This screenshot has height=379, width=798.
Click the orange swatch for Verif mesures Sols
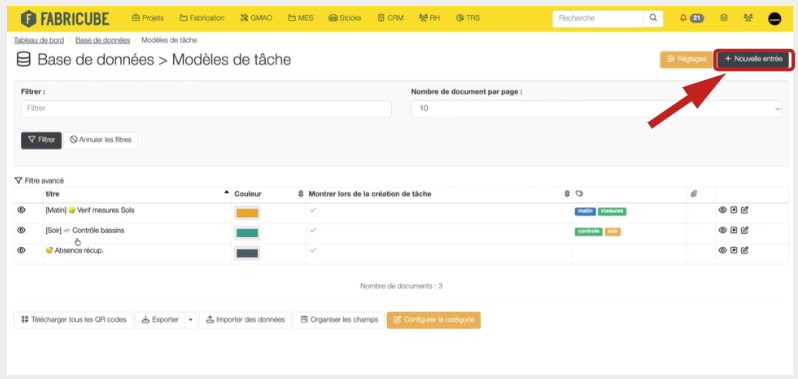(247, 213)
